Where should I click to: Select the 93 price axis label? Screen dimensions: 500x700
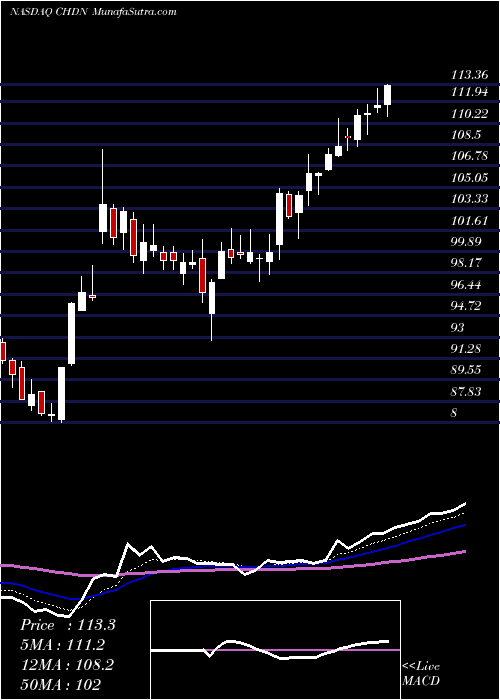point(458,328)
